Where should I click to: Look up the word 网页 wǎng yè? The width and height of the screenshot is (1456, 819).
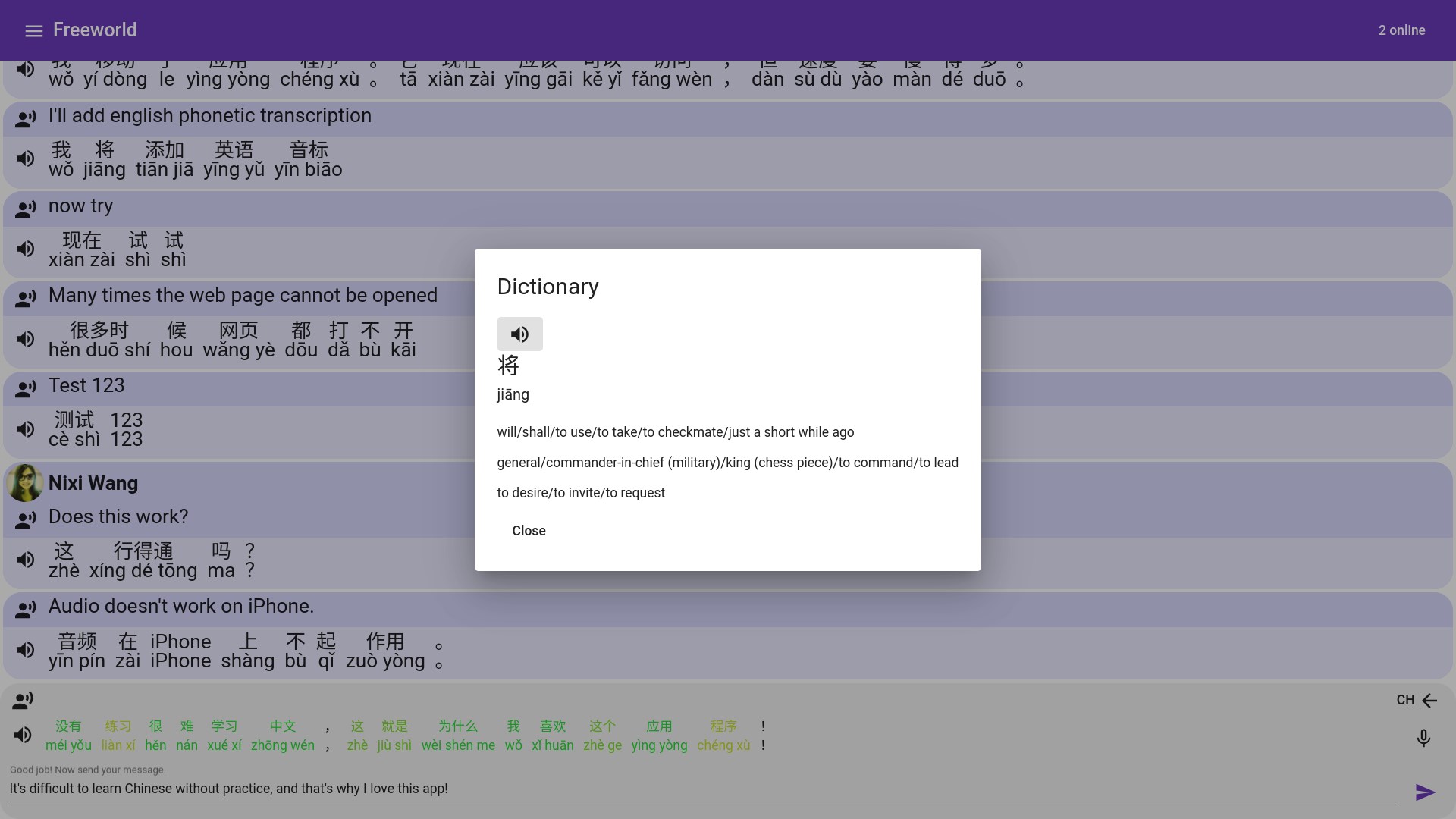pyautogui.click(x=238, y=340)
